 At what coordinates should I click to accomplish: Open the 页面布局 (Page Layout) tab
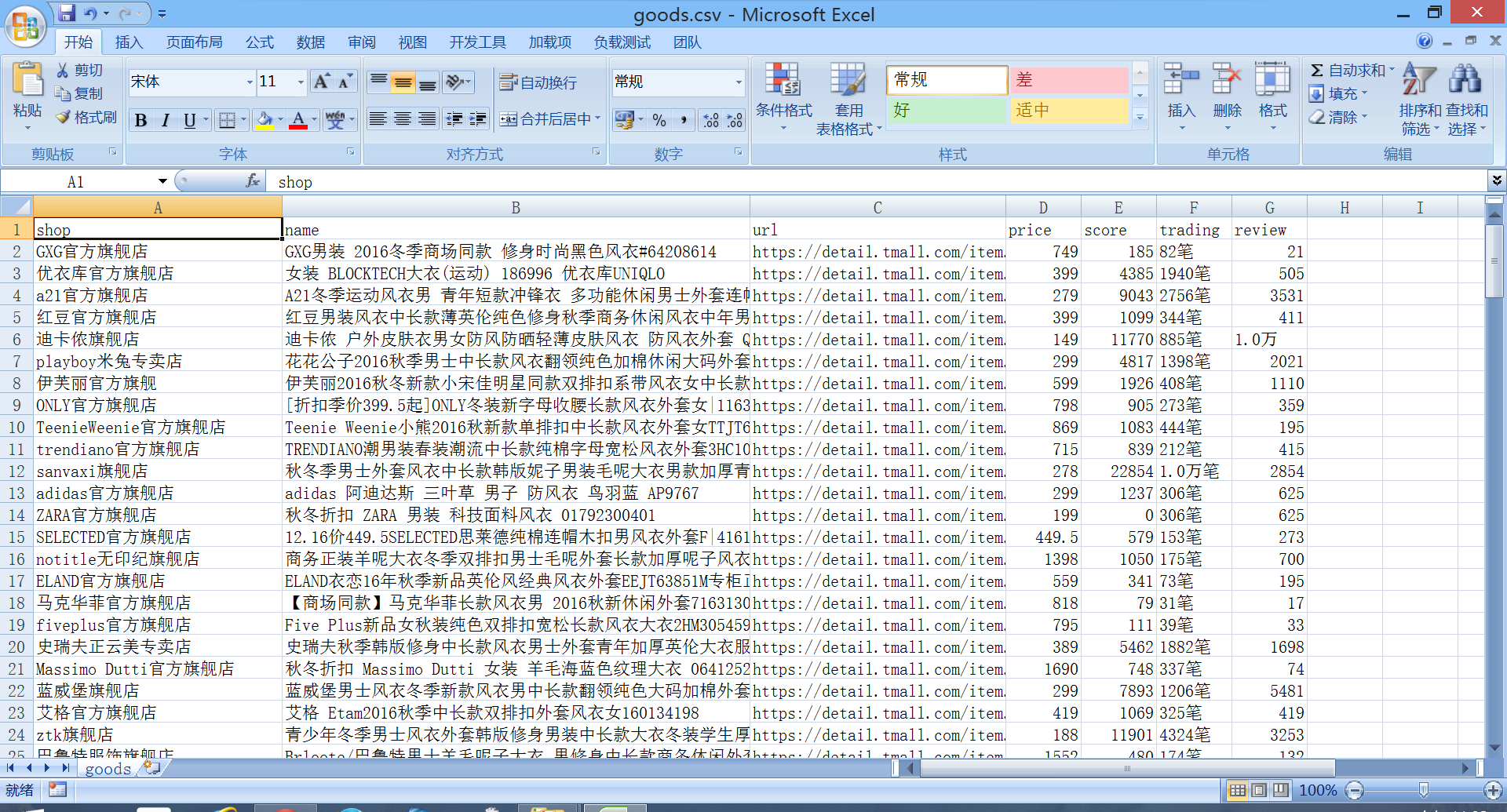click(194, 42)
